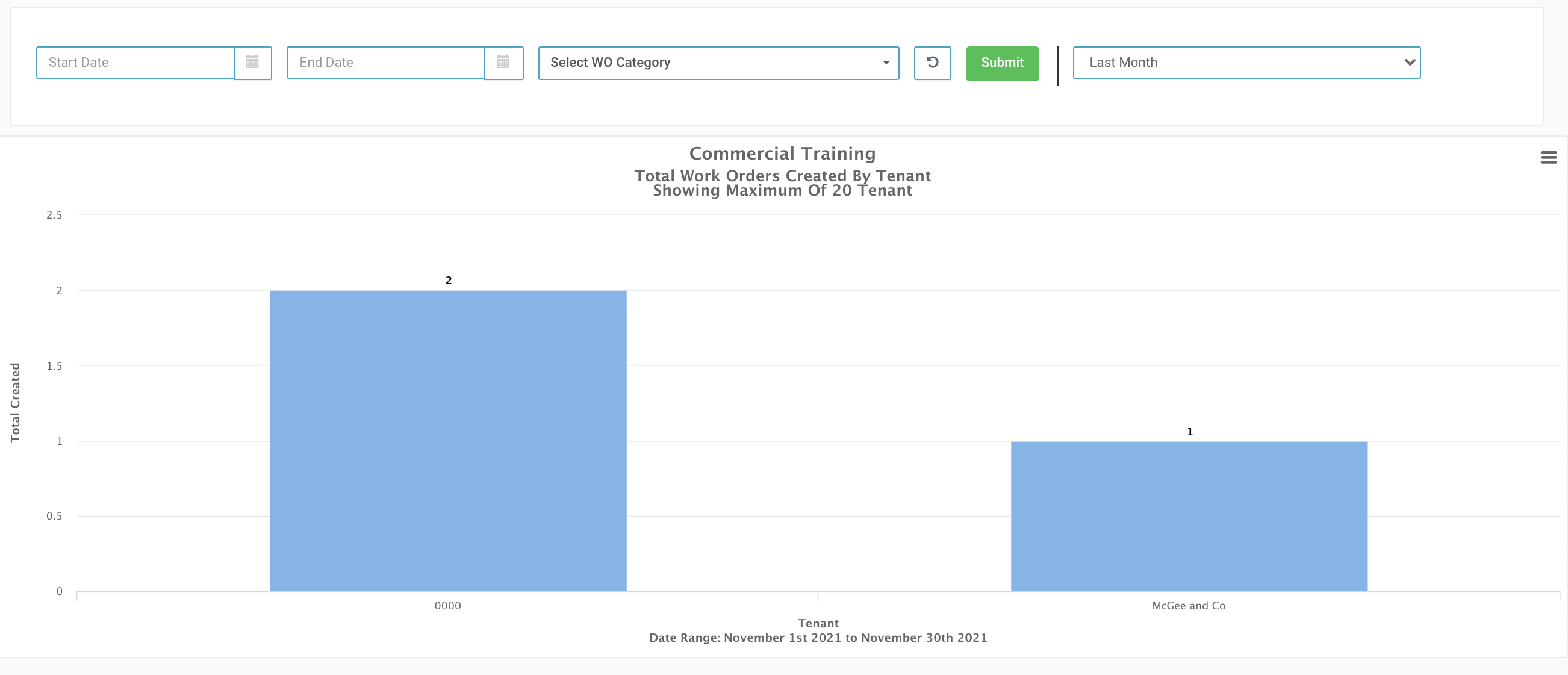Click into the End Date field

pos(386,62)
